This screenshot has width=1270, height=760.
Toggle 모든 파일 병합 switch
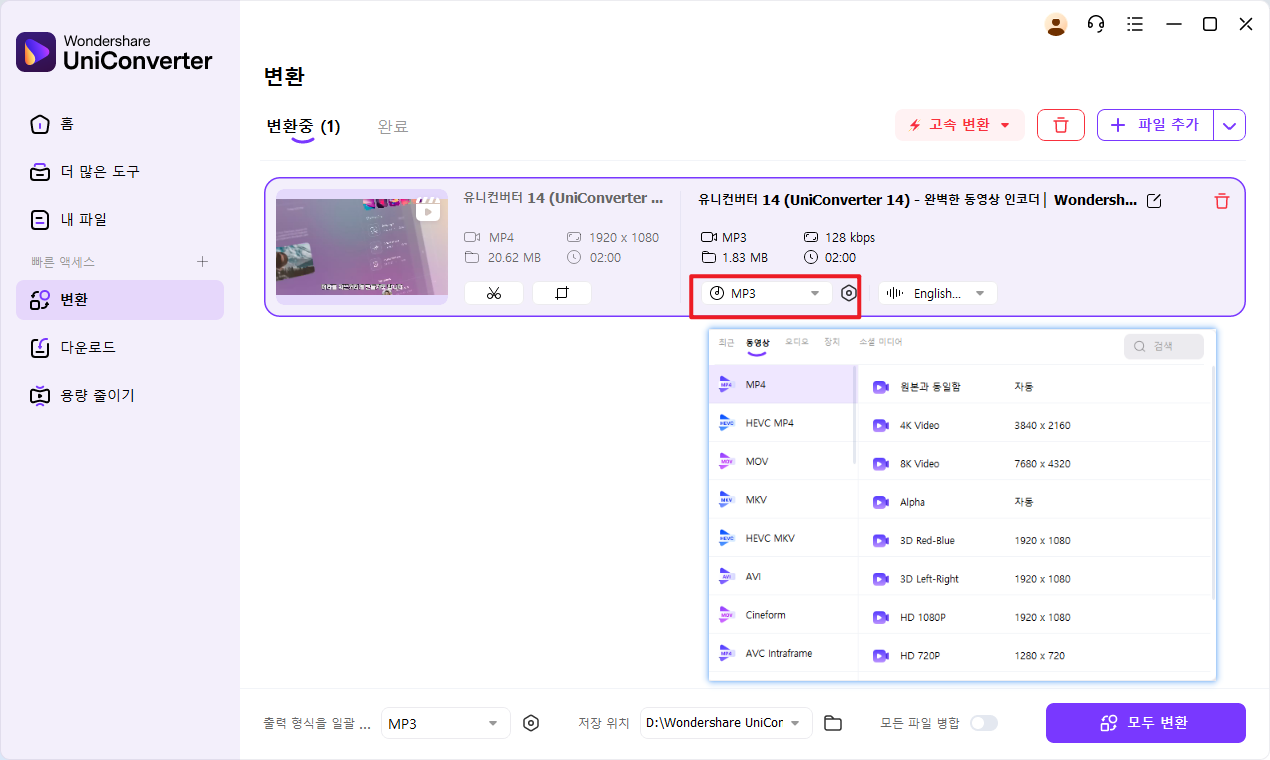tap(984, 723)
